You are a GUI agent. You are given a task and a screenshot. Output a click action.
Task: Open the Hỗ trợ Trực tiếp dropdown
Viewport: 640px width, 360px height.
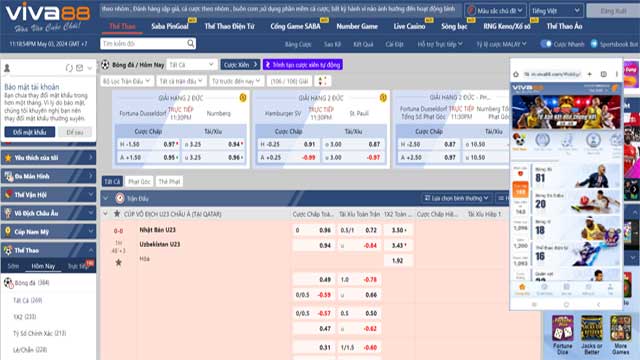[x=440, y=44]
